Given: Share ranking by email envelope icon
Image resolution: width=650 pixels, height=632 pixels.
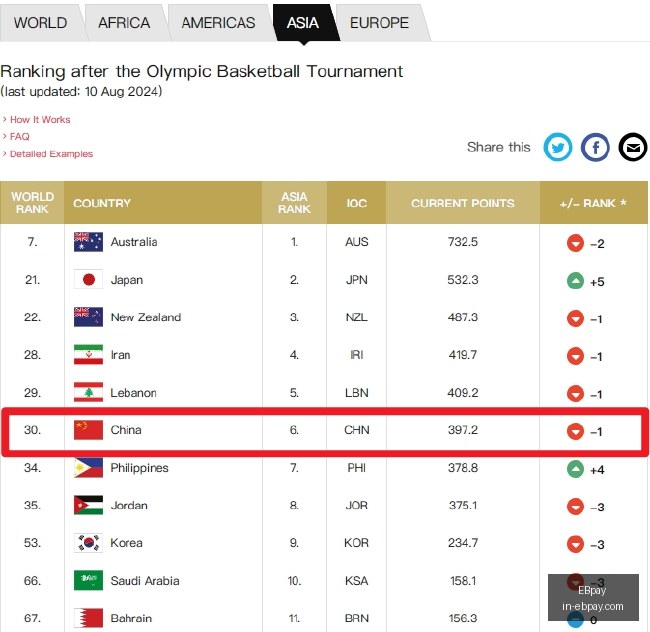Looking at the screenshot, I should coord(633,147).
